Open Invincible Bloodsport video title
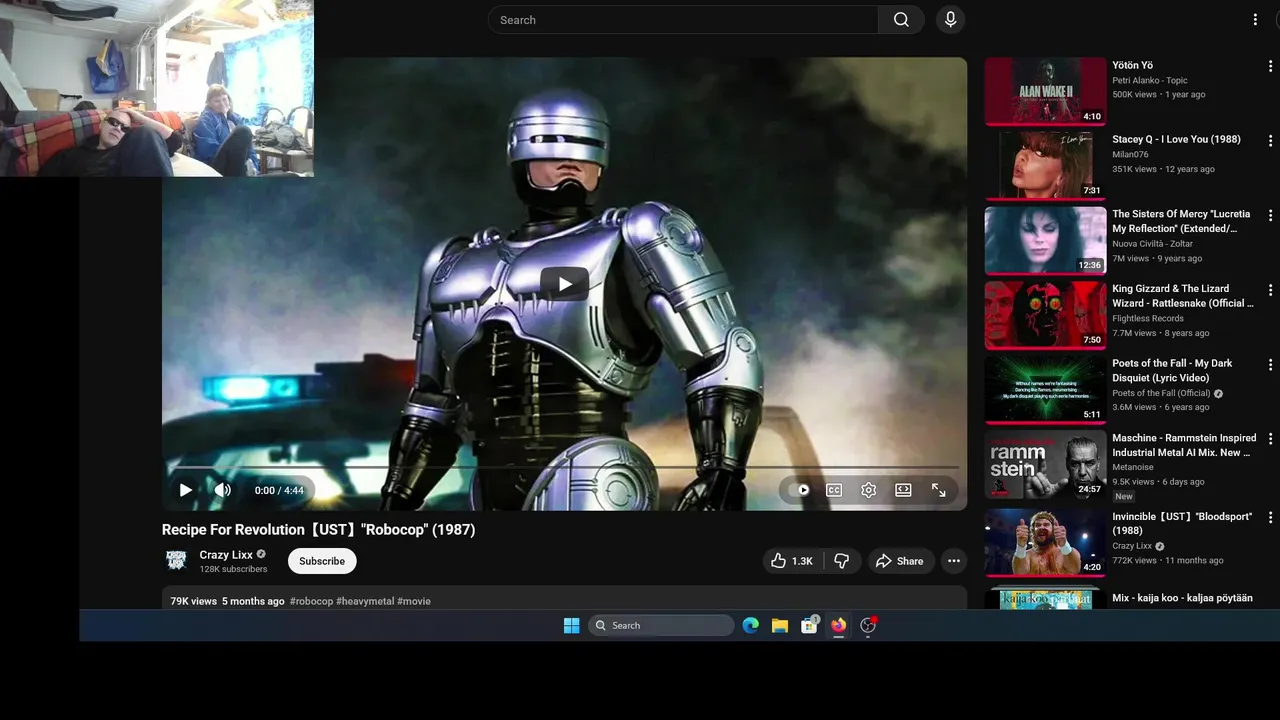 point(1182,524)
